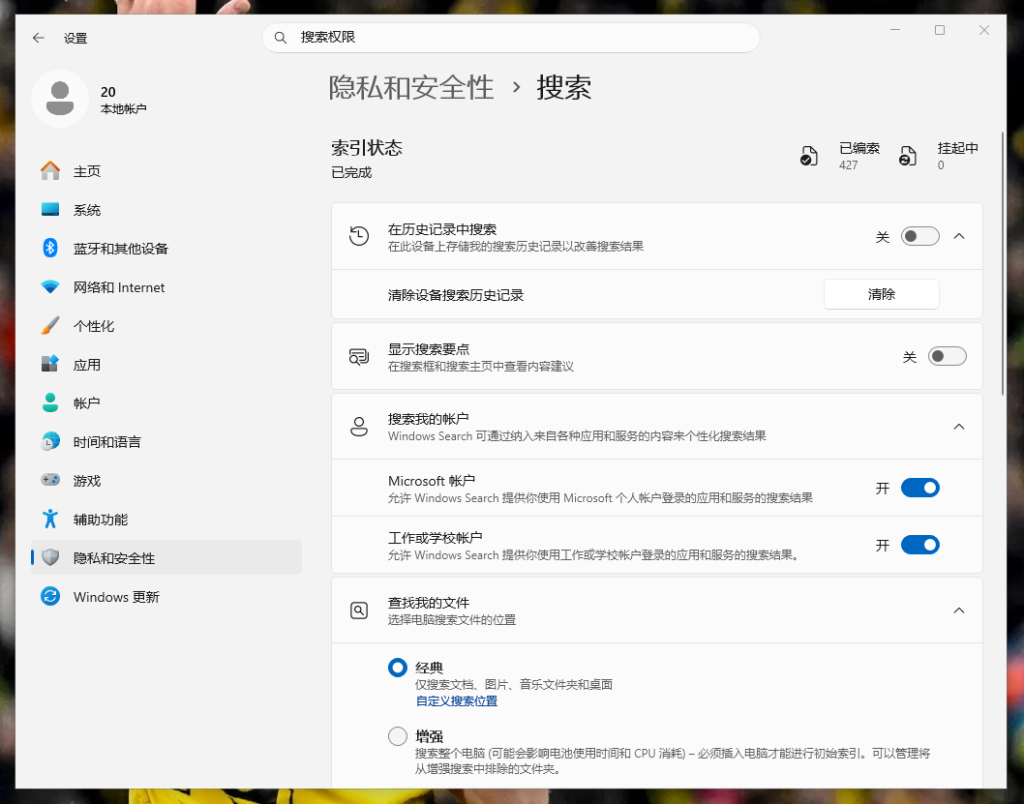Click the Wi-Fi icon for 网络和 Internet

click(50, 287)
